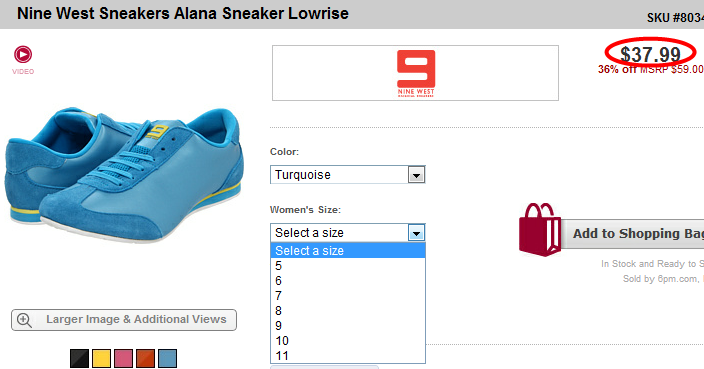Play the product video icon
The width and height of the screenshot is (704, 369).
point(23,54)
